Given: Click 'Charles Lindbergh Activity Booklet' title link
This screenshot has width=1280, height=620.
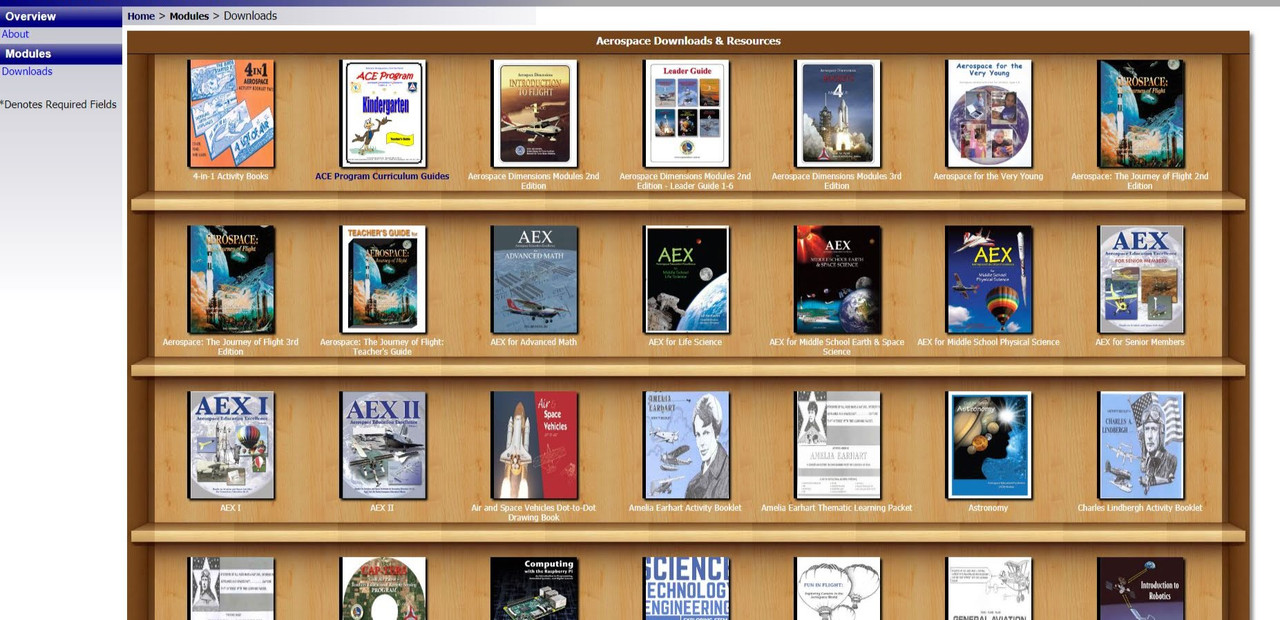Looking at the screenshot, I should pyautogui.click(x=1140, y=508).
